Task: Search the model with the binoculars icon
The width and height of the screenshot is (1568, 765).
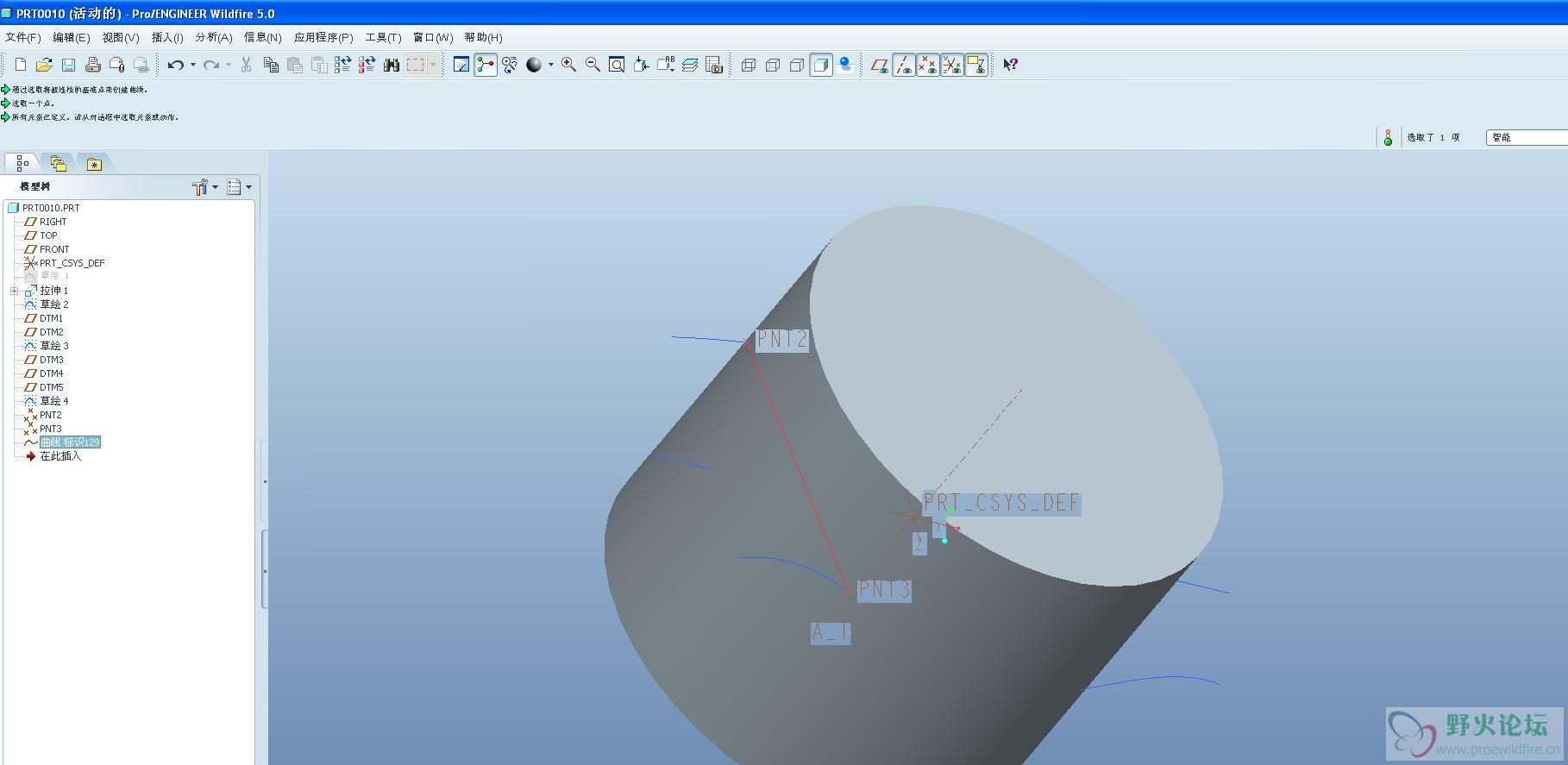Action: 392,65
